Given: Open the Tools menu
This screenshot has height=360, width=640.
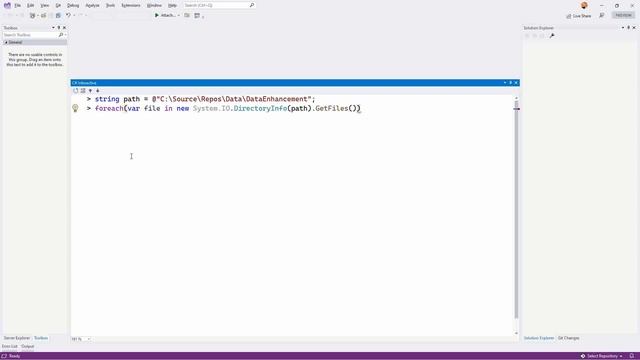Looking at the screenshot, I should [x=111, y=5].
